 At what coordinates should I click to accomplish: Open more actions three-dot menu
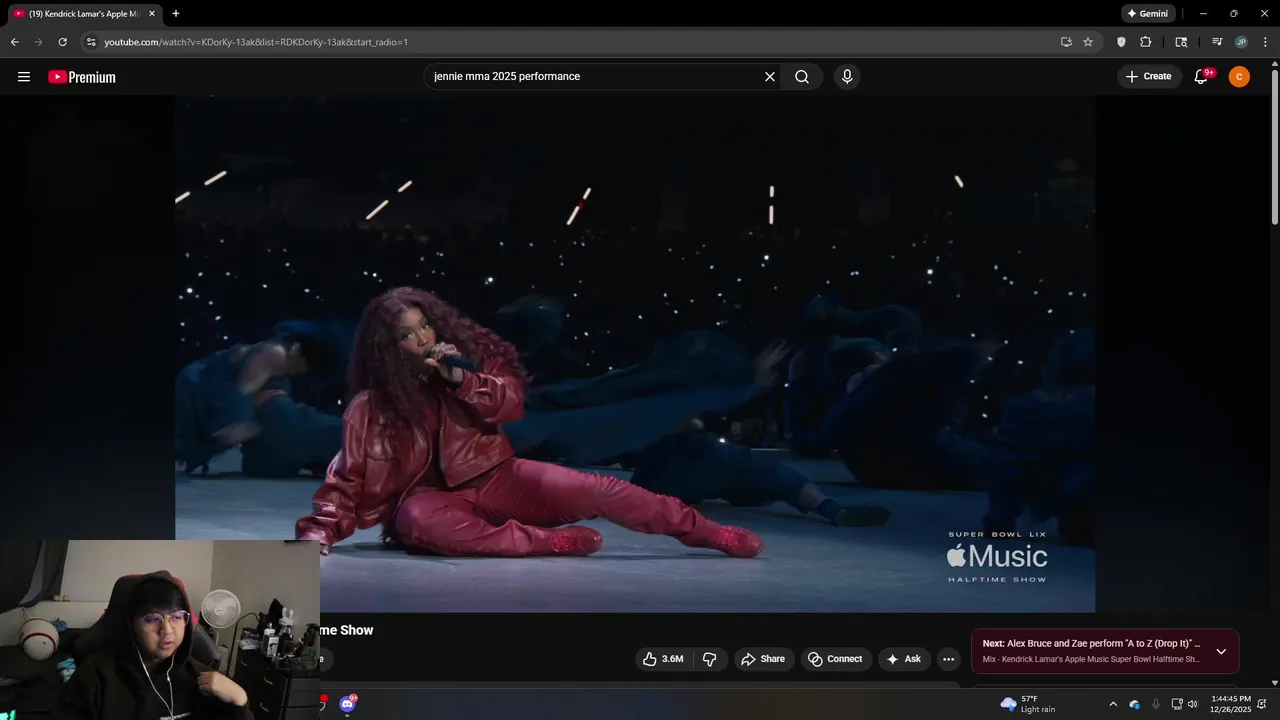[x=948, y=659]
